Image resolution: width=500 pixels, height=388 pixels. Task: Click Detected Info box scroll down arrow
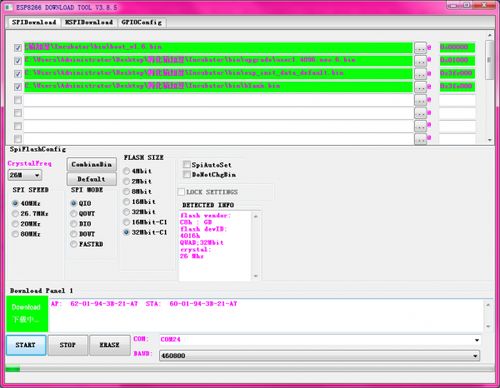click(x=256, y=276)
